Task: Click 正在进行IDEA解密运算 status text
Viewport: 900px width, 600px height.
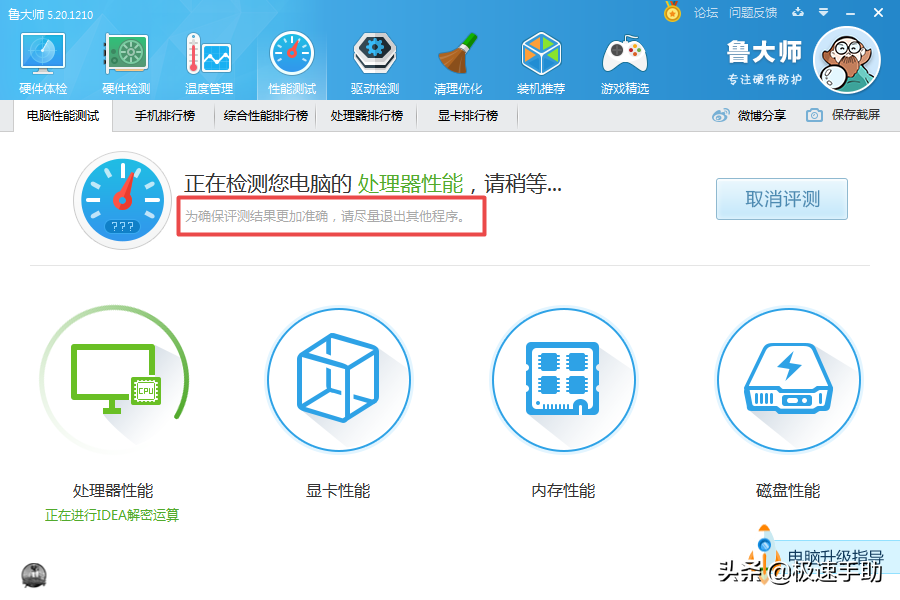Action: point(112,515)
